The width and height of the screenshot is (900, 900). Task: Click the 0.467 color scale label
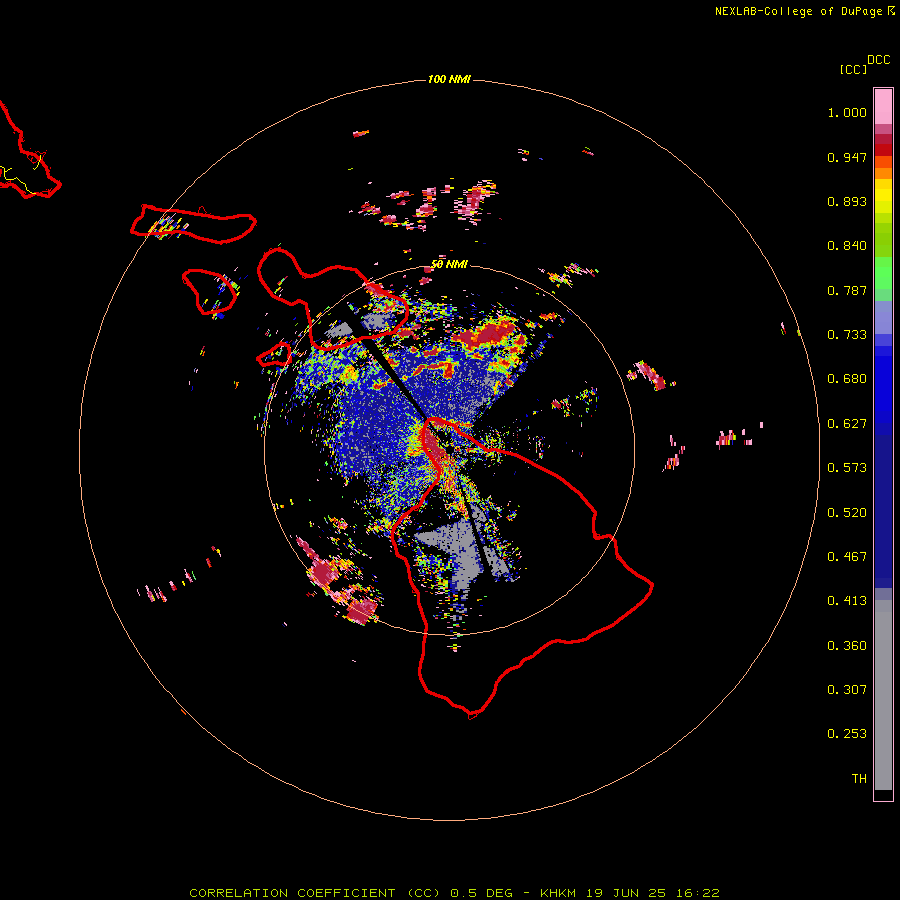tap(847, 557)
